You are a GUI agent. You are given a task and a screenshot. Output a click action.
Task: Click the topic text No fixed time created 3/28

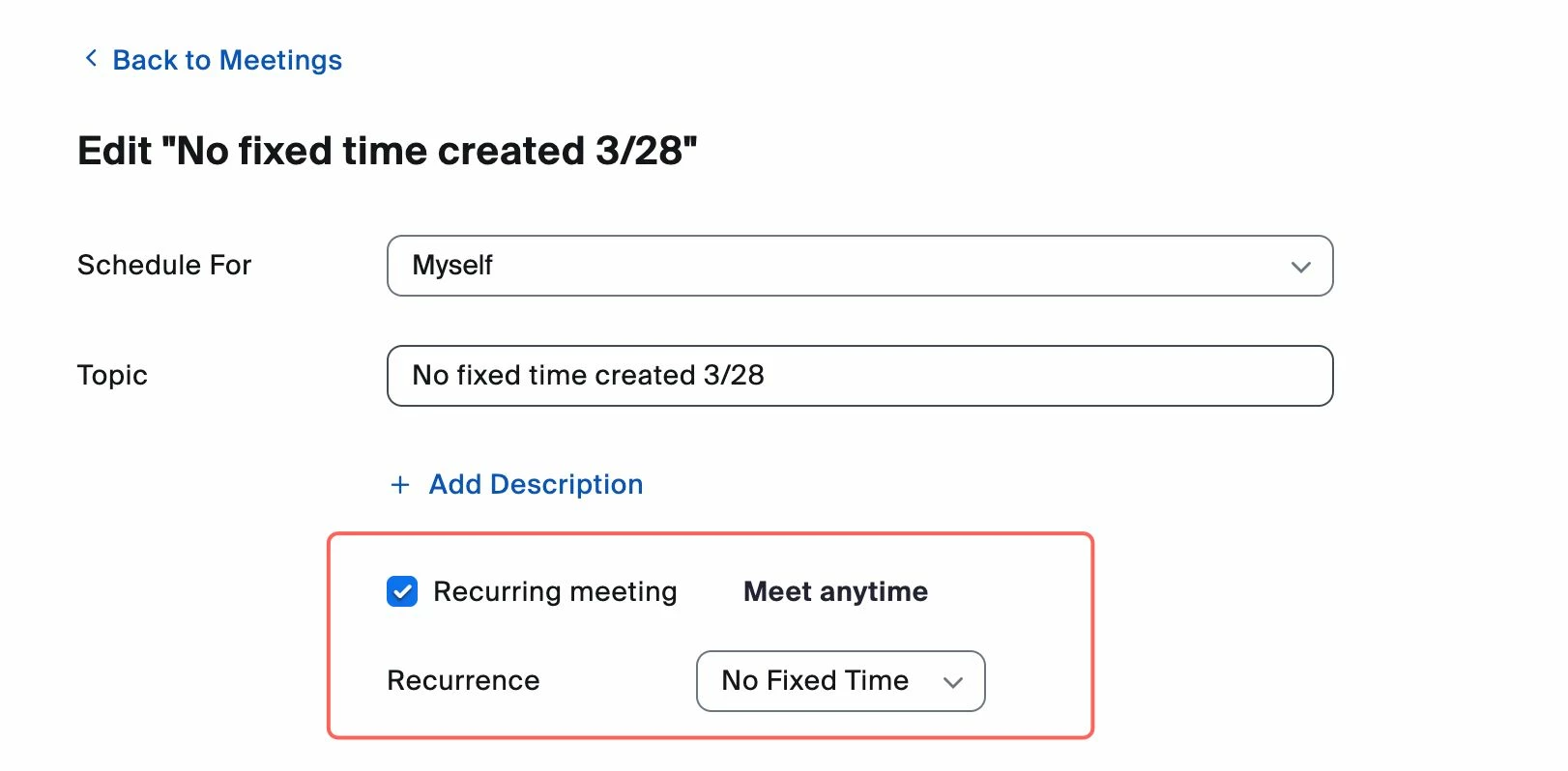pyautogui.click(x=588, y=375)
